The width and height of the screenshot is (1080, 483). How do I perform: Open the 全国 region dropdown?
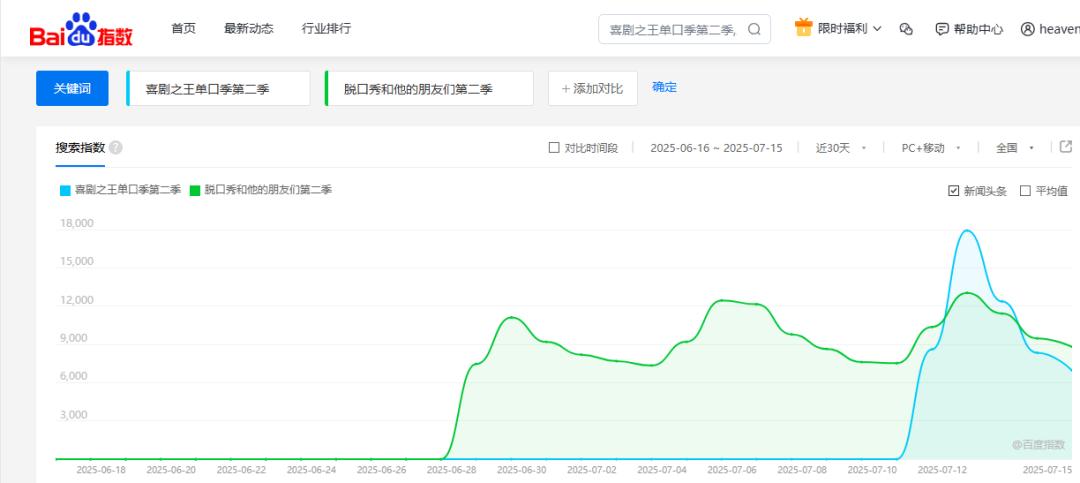pyautogui.click(x=1015, y=147)
